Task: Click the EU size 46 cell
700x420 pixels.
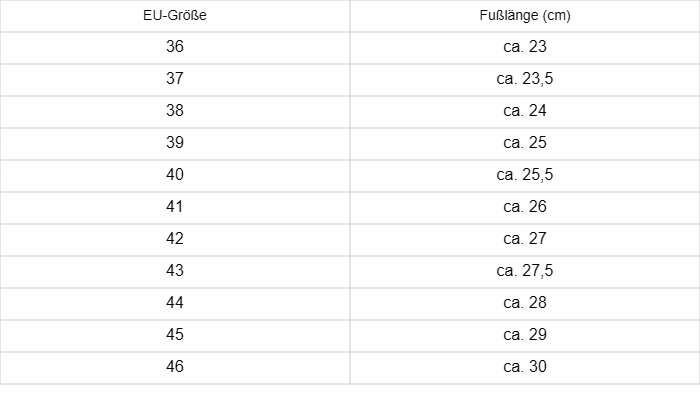Action: (175, 367)
